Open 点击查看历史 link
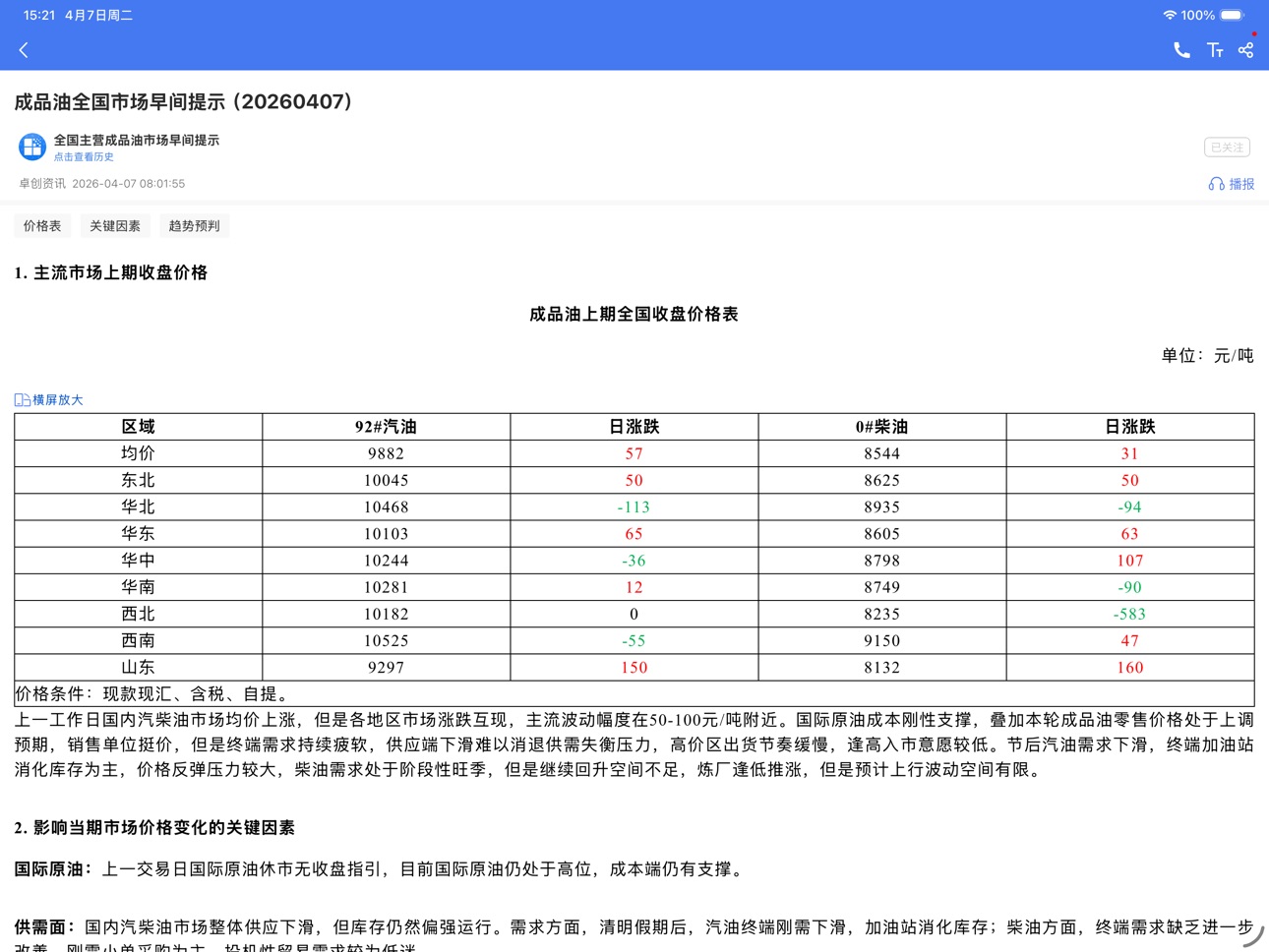1269x952 pixels. [x=84, y=157]
